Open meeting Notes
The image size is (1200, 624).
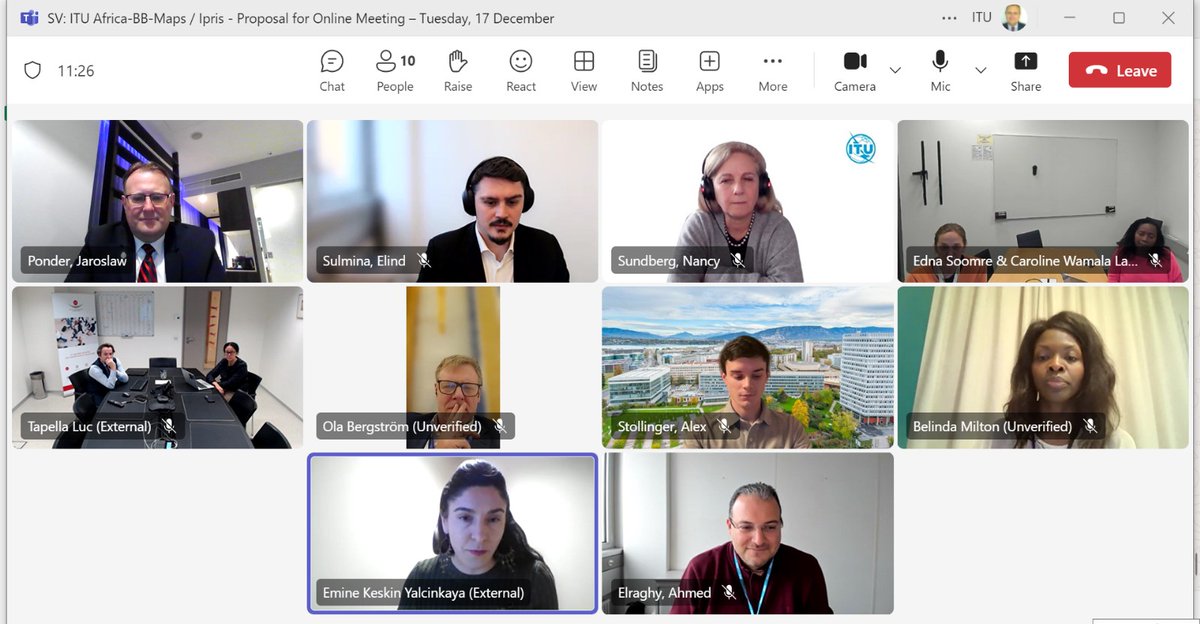646,70
